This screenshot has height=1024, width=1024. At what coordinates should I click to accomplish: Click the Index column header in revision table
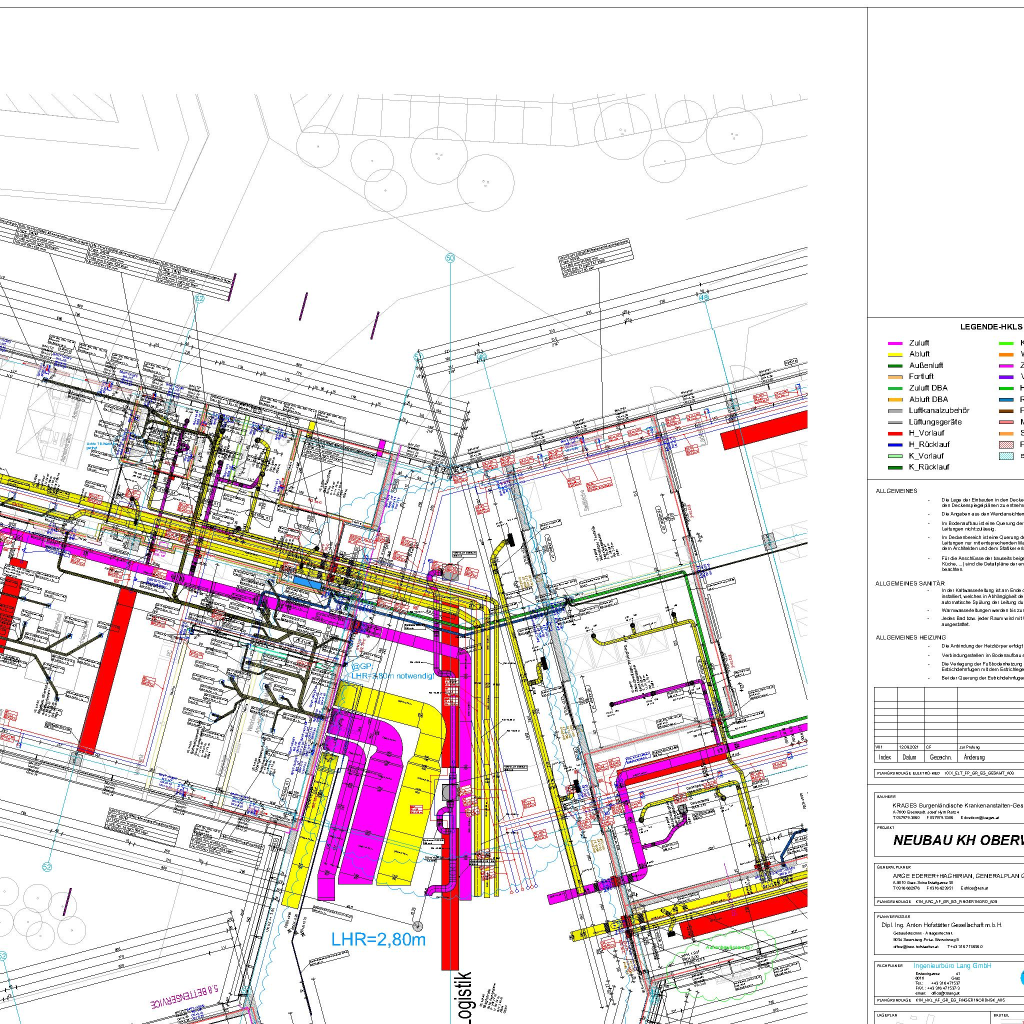[x=885, y=758]
